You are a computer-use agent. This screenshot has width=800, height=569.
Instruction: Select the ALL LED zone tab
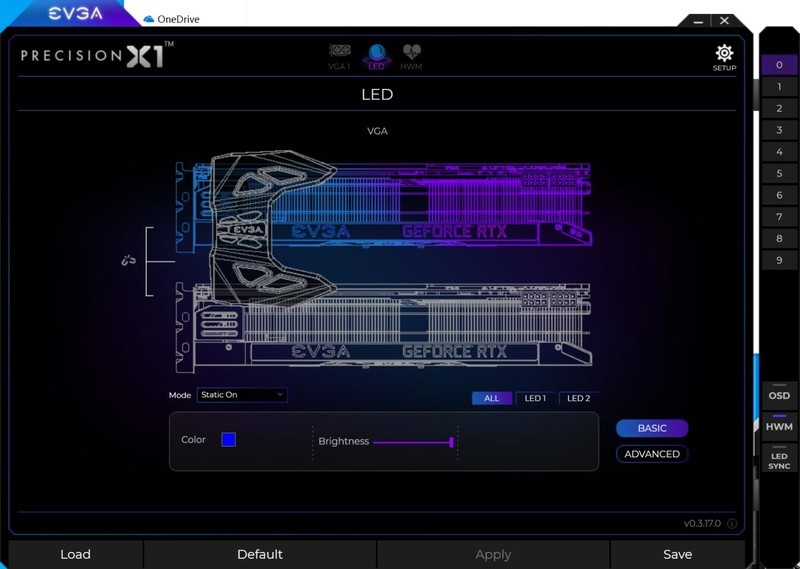(x=491, y=398)
